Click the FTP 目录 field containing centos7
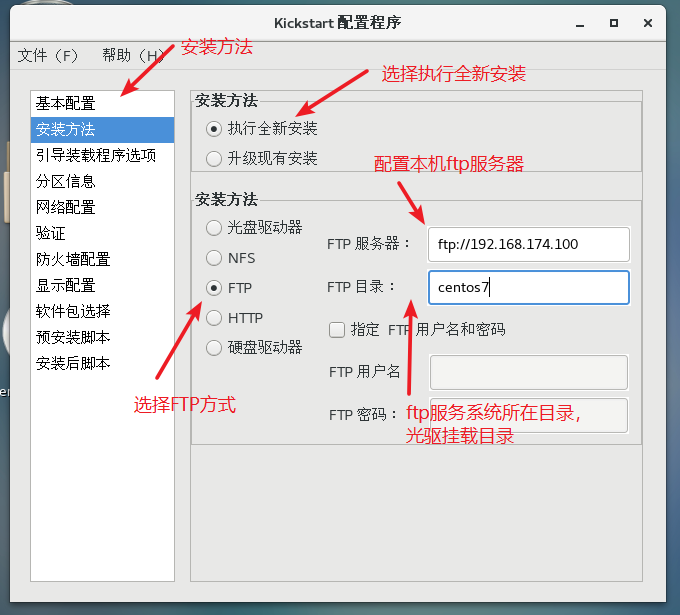The width and height of the screenshot is (680, 615). click(x=529, y=288)
